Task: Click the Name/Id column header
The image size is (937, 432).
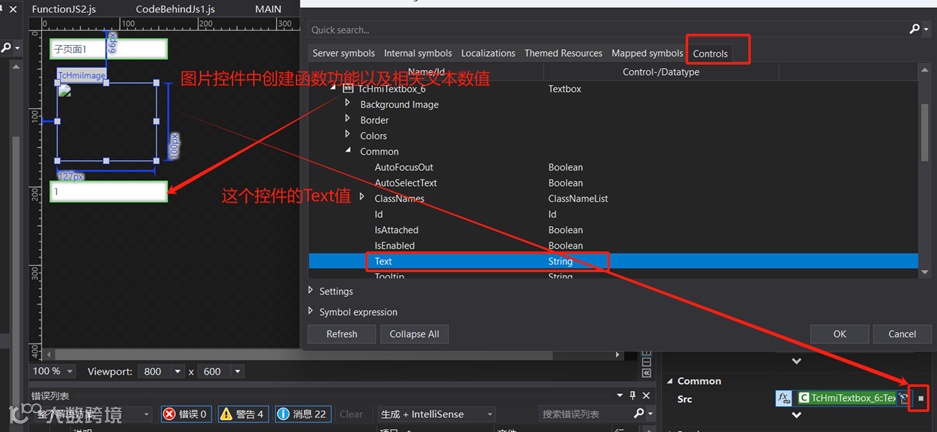Action: pos(426,72)
